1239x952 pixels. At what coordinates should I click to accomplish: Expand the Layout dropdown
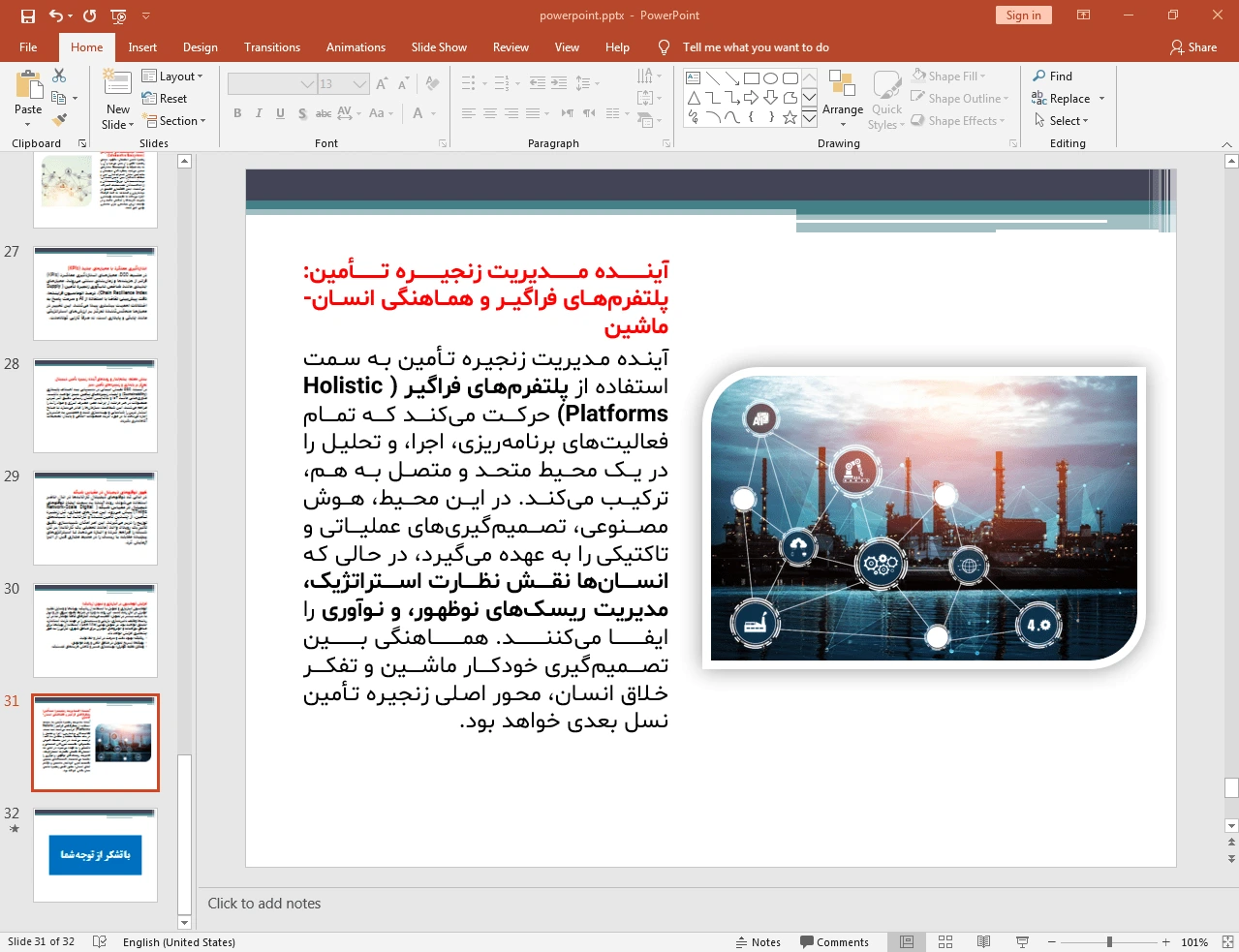click(172, 77)
